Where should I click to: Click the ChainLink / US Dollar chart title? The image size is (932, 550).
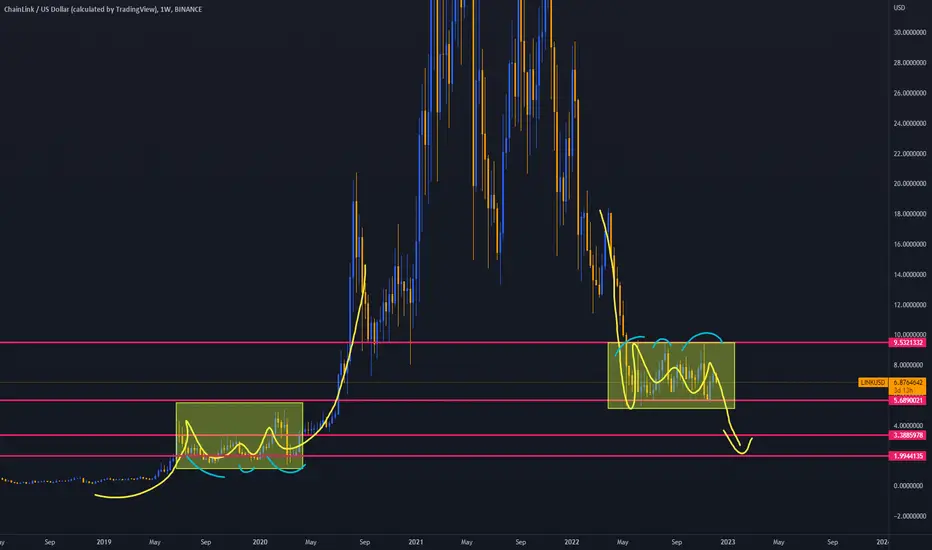pyautogui.click(x=103, y=10)
